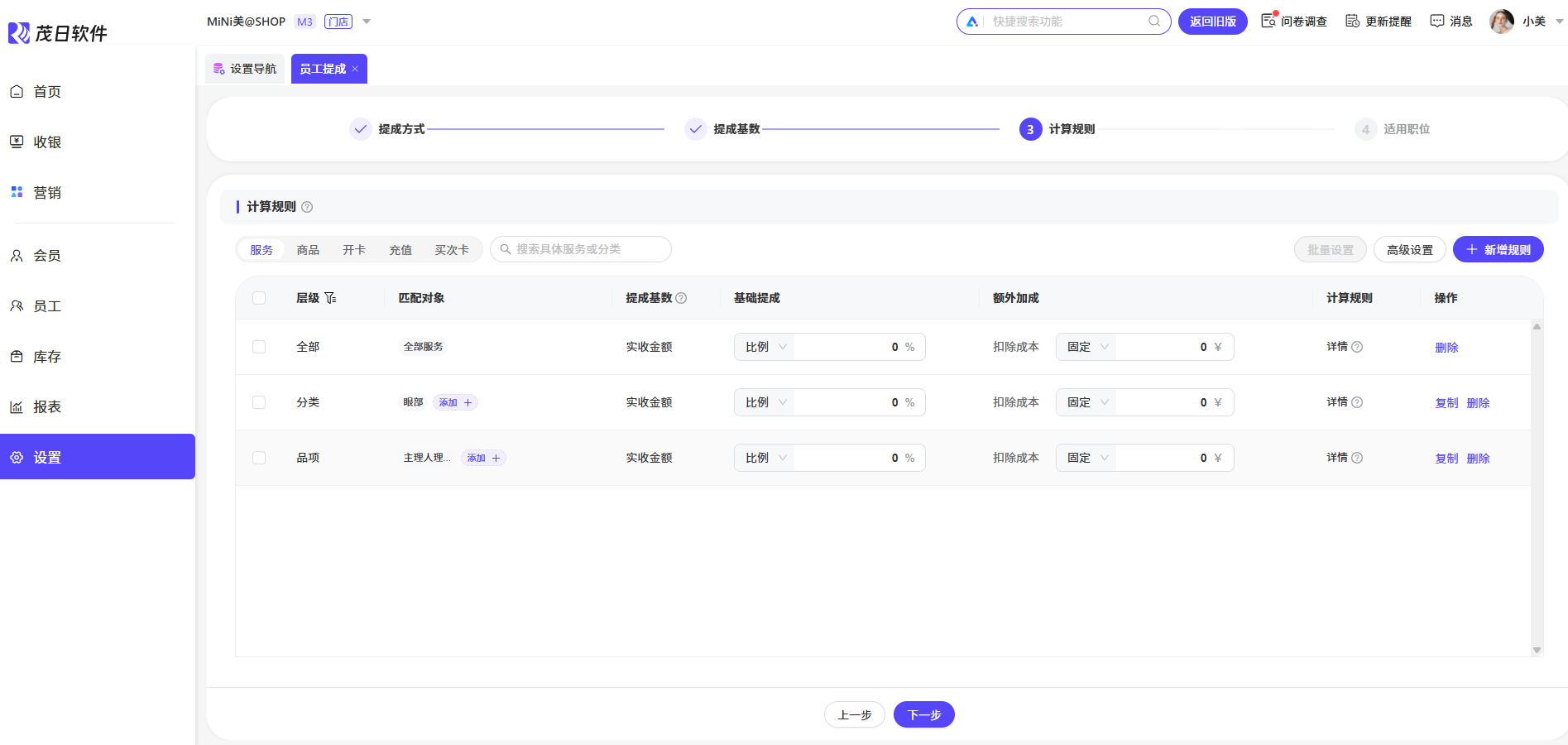Screen dimensions: 1568x745
Task: Click 添加 tag in 主理人理 row
Action: (484, 458)
